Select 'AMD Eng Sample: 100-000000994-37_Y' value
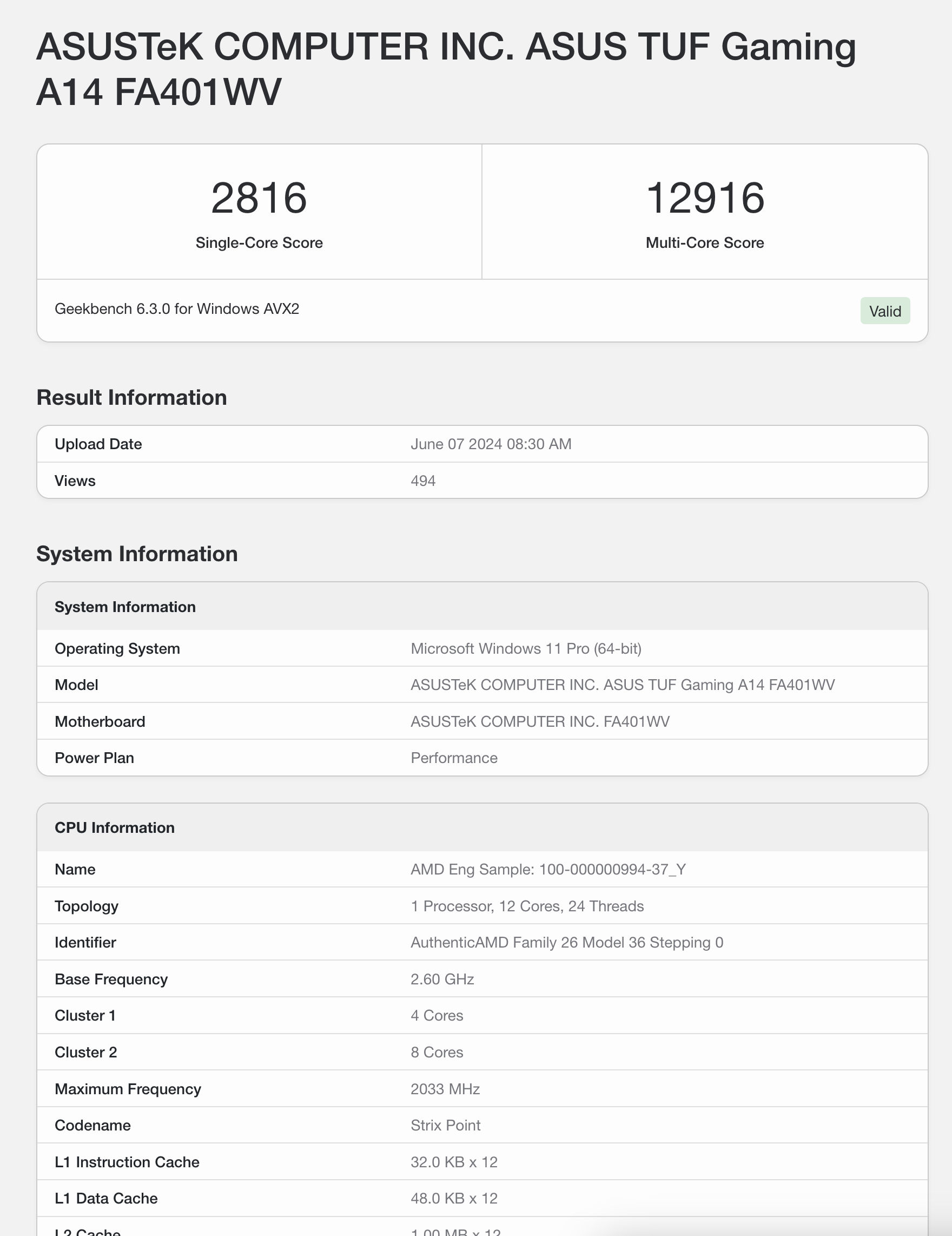This screenshot has height=1236, width=952. pyautogui.click(x=548, y=869)
